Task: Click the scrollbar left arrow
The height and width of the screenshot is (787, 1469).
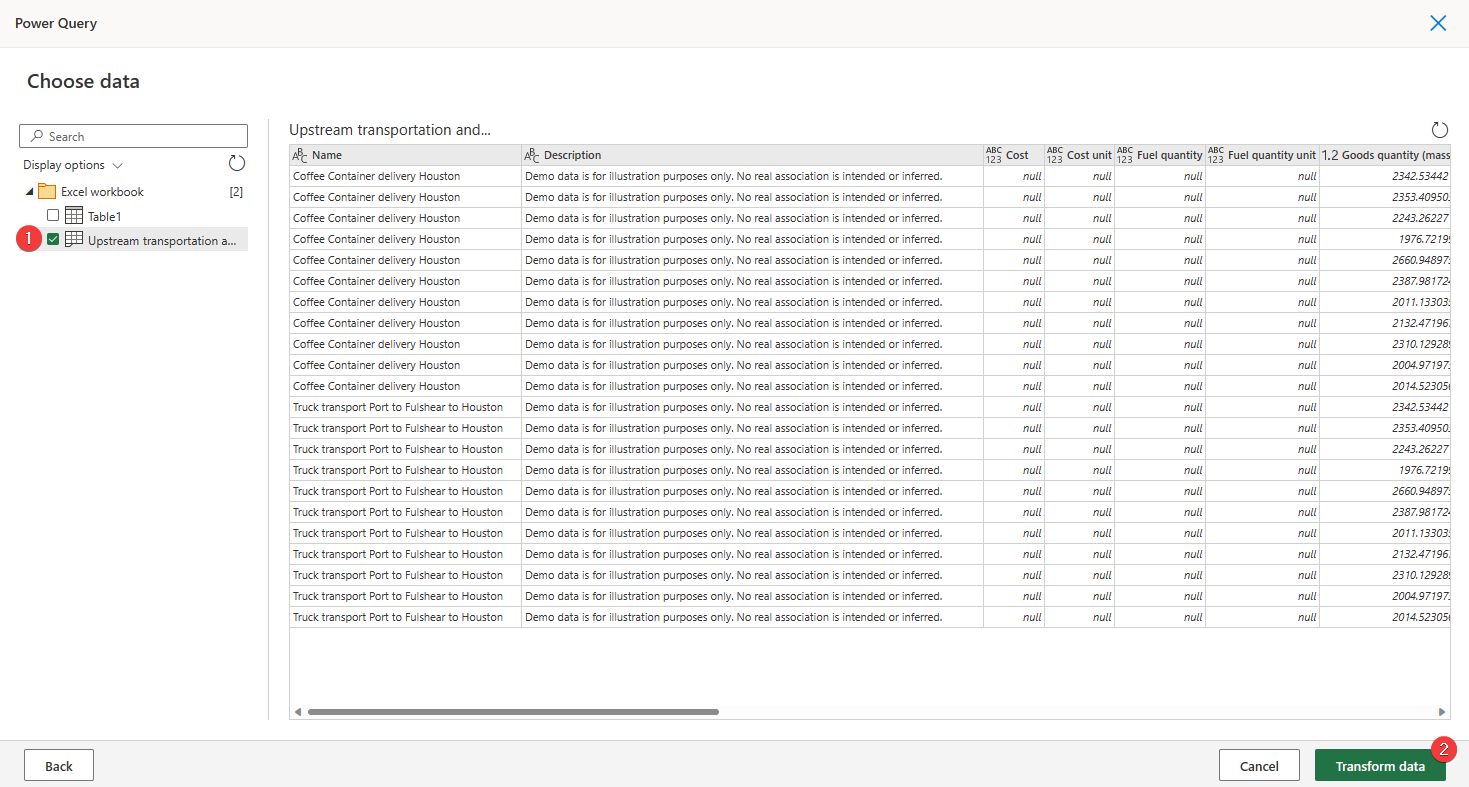Action: (x=297, y=712)
